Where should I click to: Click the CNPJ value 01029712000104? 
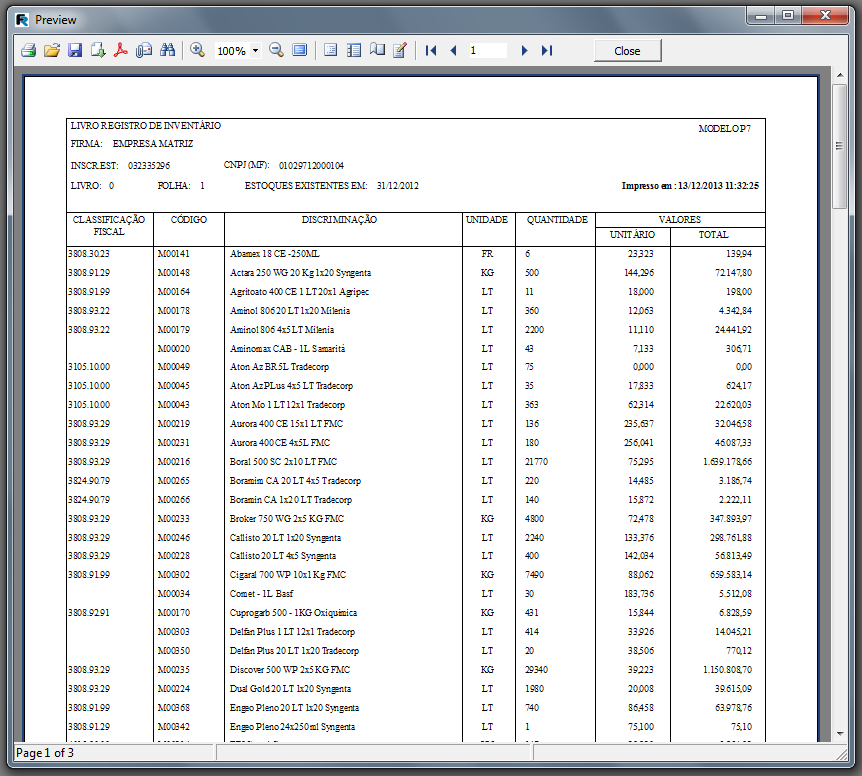tap(311, 165)
